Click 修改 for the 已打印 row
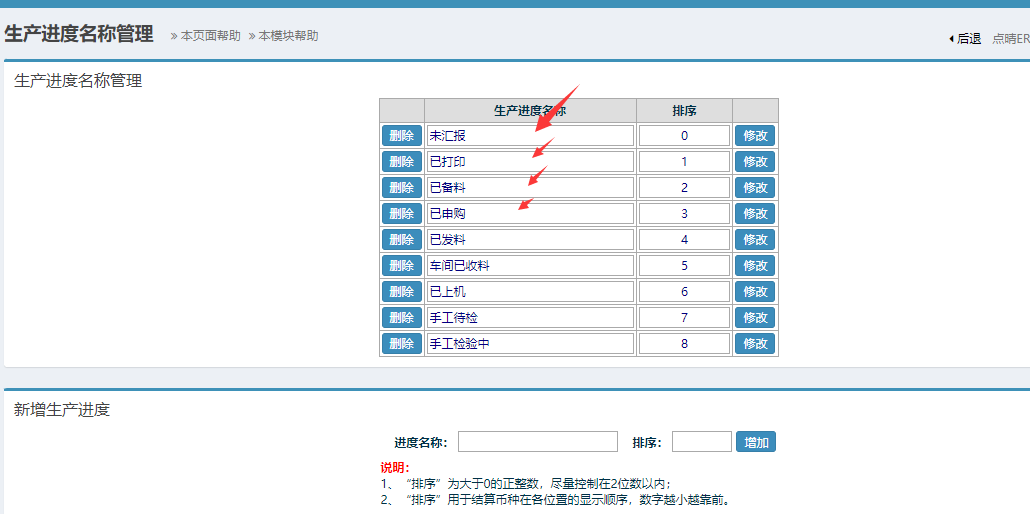Image resolution: width=1030 pixels, height=514 pixels. [755, 162]
